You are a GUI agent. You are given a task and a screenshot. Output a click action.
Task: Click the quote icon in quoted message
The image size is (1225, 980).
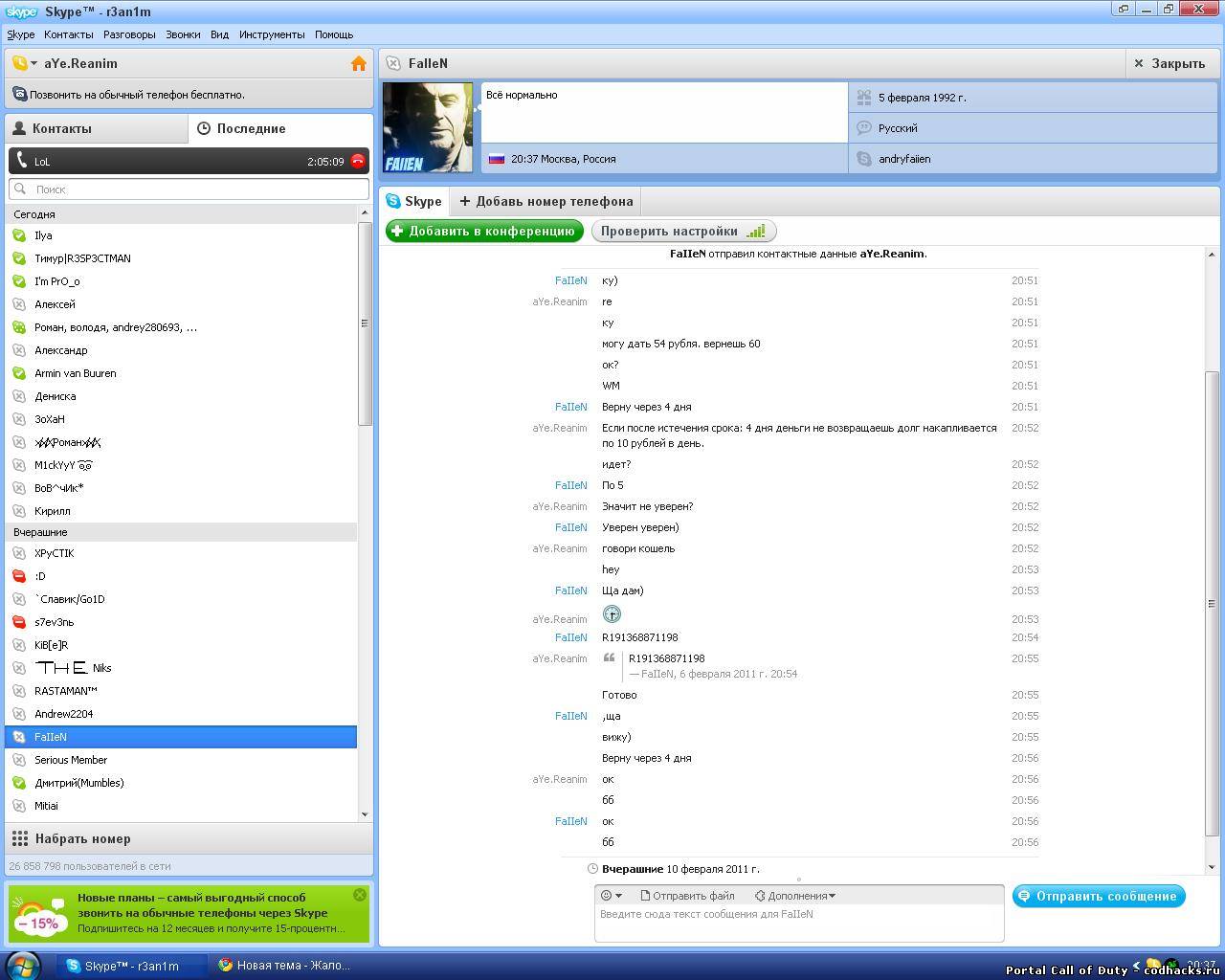pyautogui.click(x=609, y=658)
